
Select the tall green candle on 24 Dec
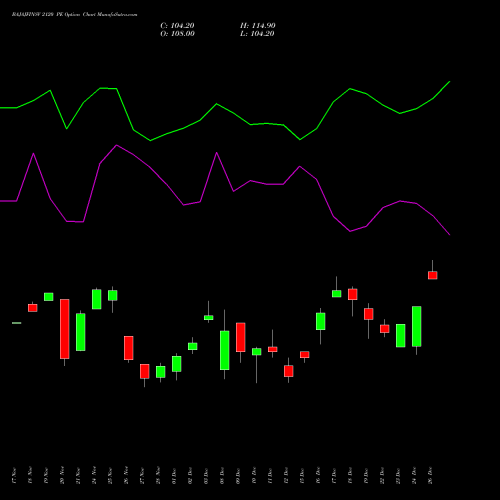pyautogui.click(x=417, y=326)
